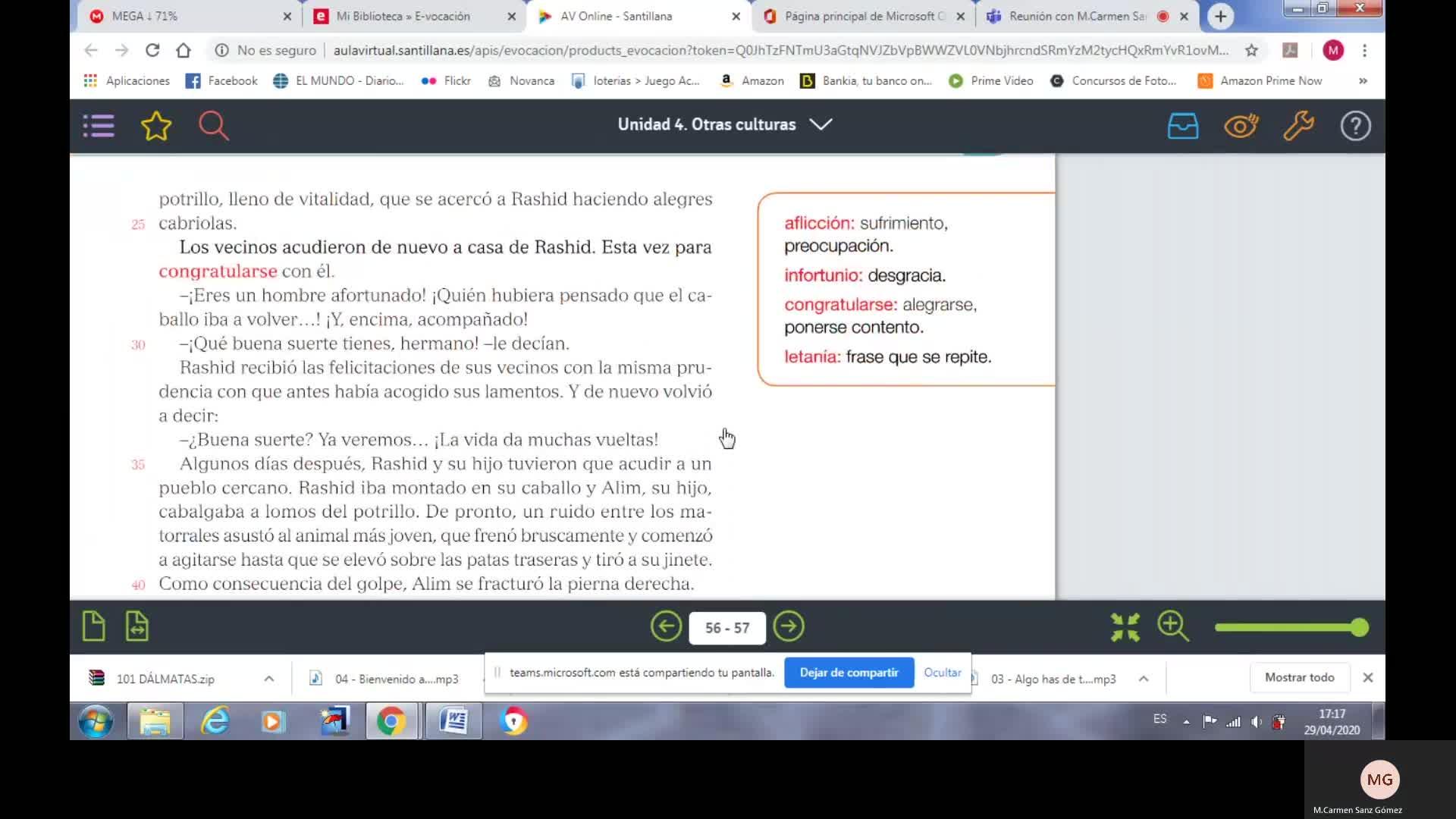Go to the previous page arrow

[x=666, y=626]
